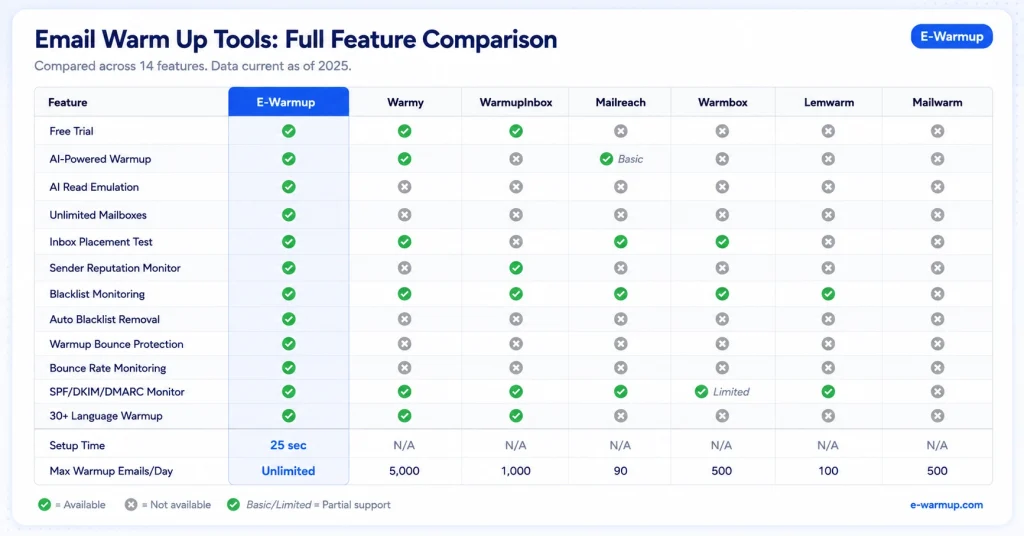
Task: Click Lemwarm's 100 emails per day value
Action: [828, 471]
